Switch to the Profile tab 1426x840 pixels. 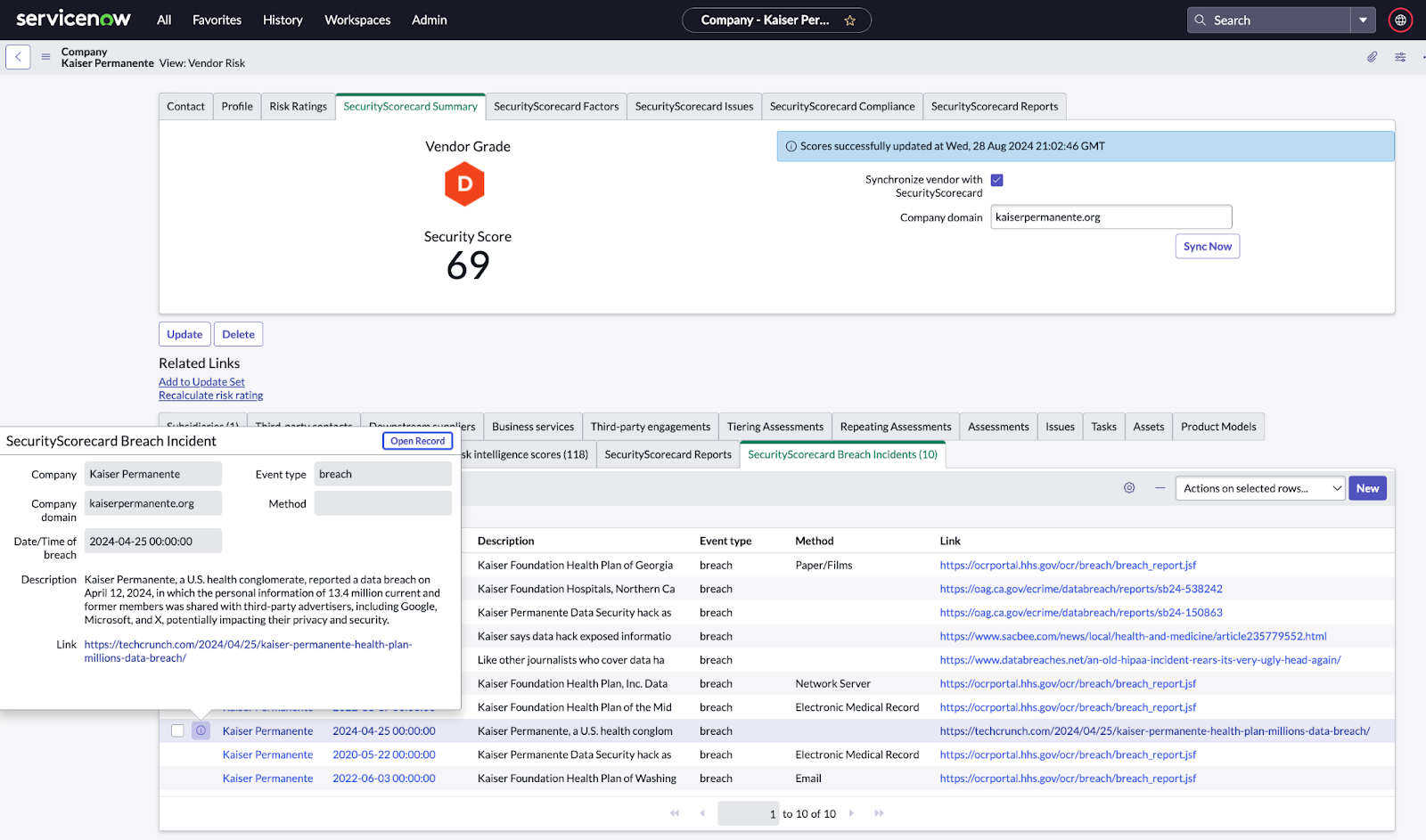point(237,106)
